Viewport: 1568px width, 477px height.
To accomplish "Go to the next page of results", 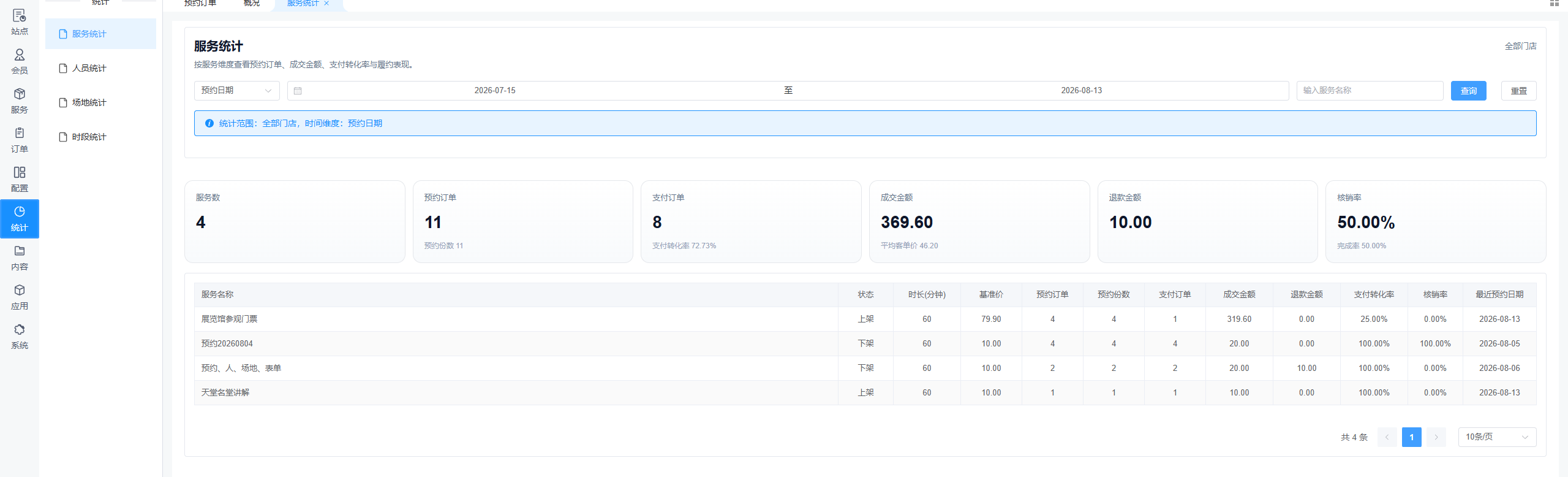I will tap(1436, 437).
